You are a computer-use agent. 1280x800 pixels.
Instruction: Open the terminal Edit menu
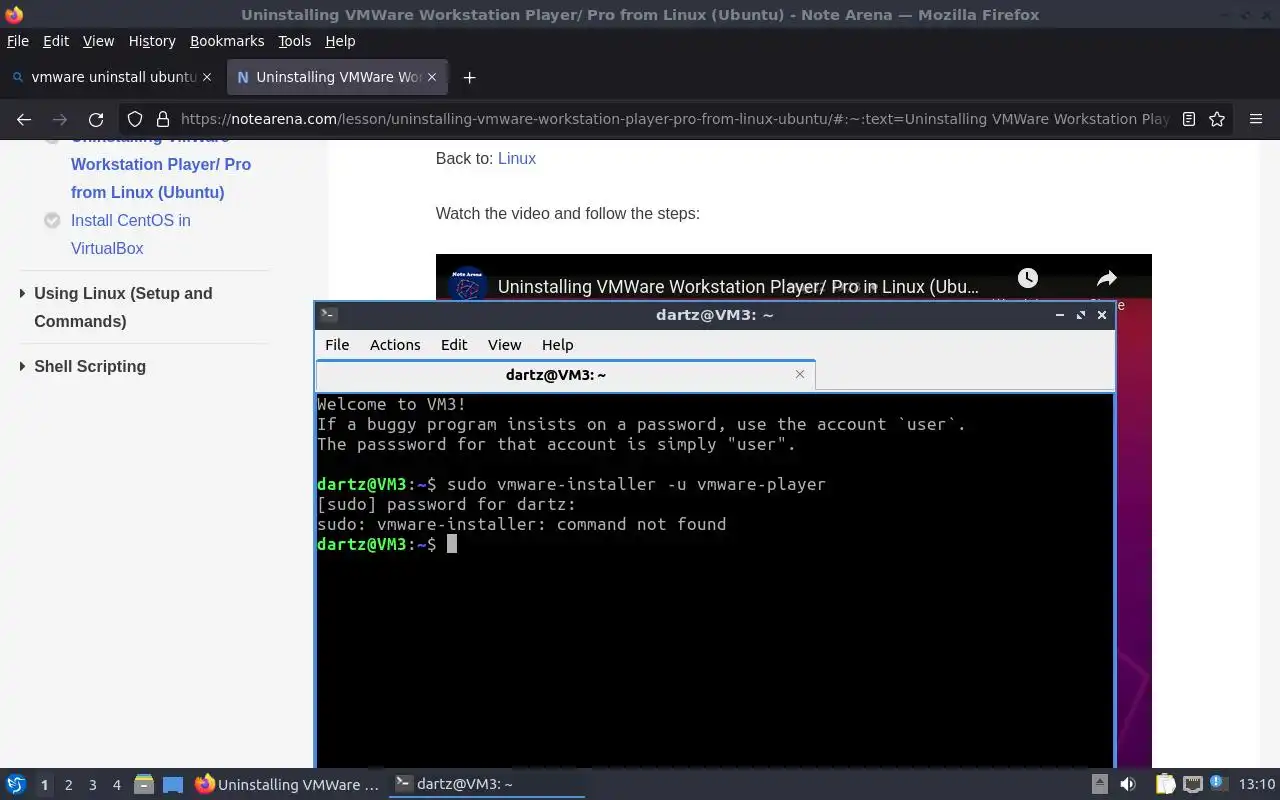click(x=454, y=344)
